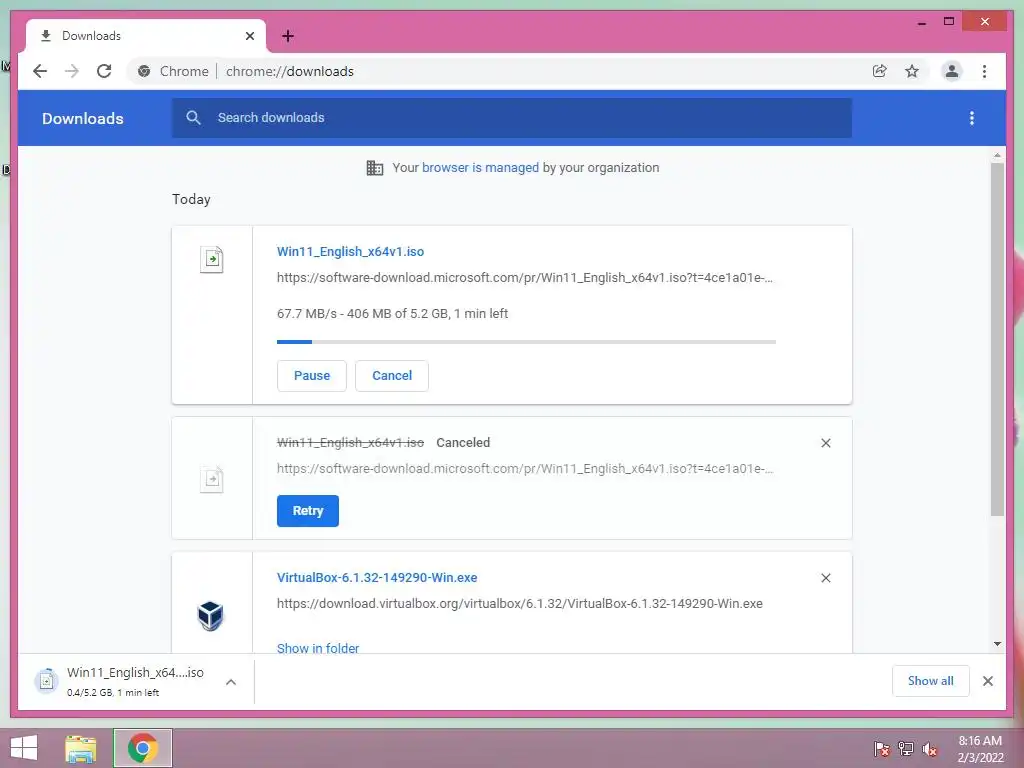Click the forward navigation arrow
This screenshot has height=768, width=1024.
72,71
